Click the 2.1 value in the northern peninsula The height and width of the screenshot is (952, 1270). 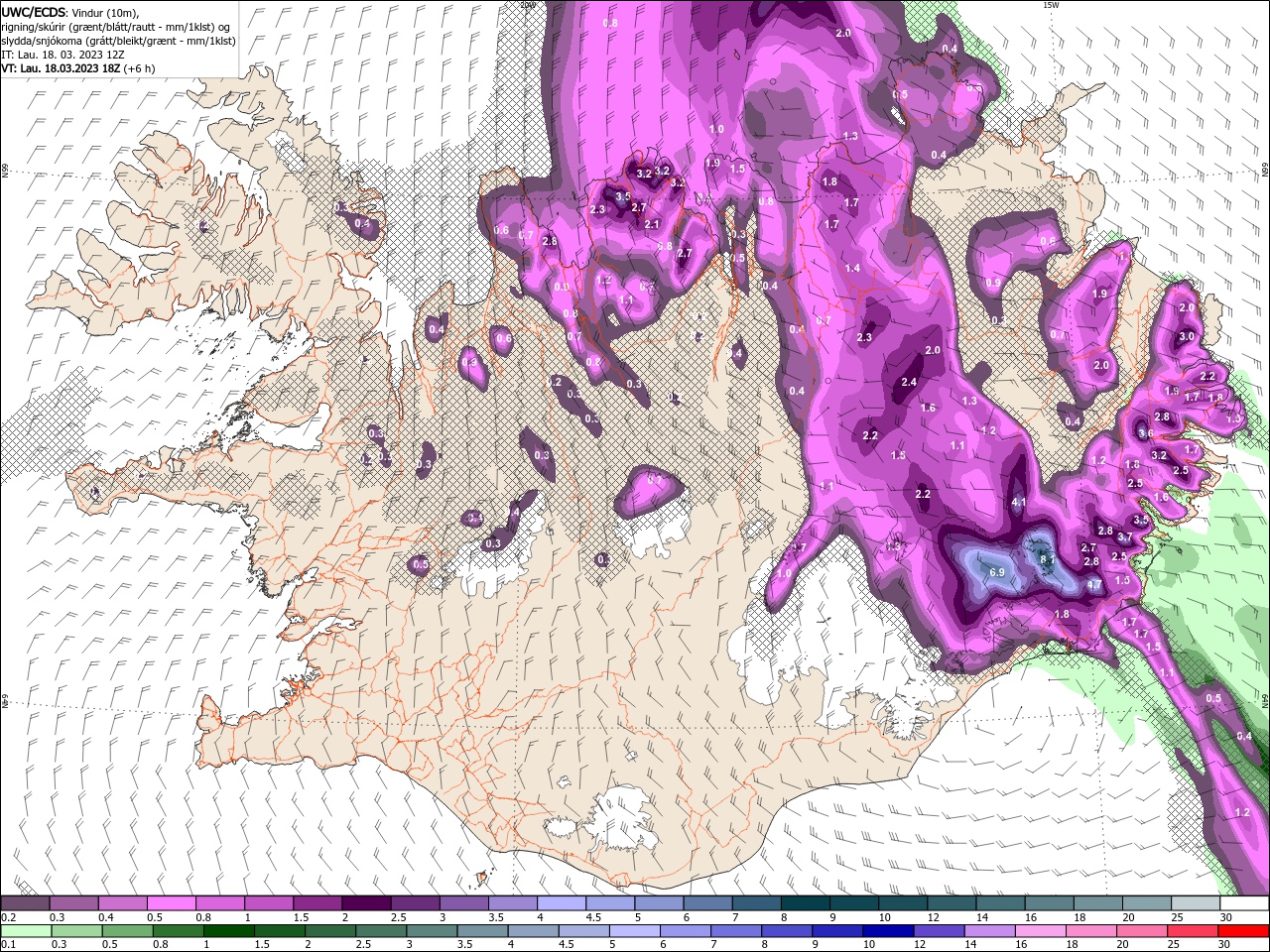click(x=652, y=224)
